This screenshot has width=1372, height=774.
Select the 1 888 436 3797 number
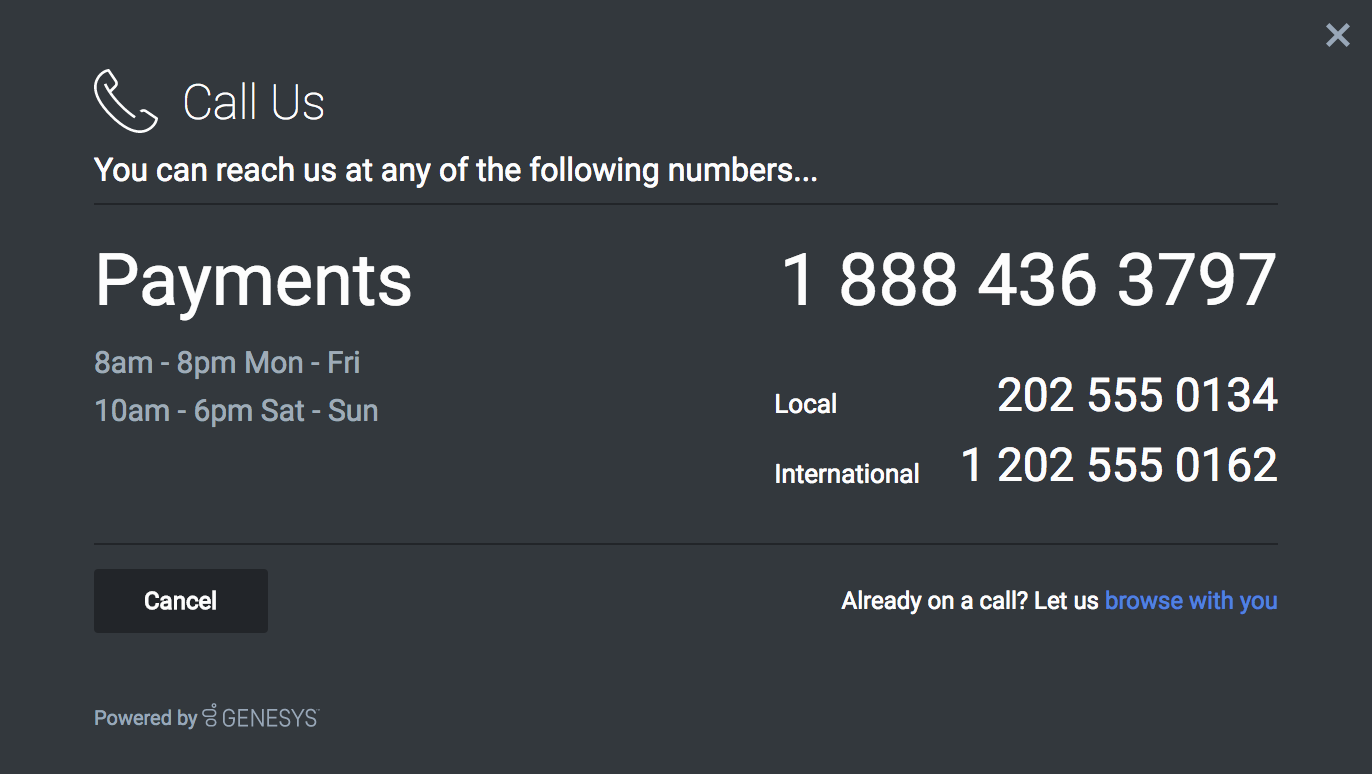point(1029,279)
